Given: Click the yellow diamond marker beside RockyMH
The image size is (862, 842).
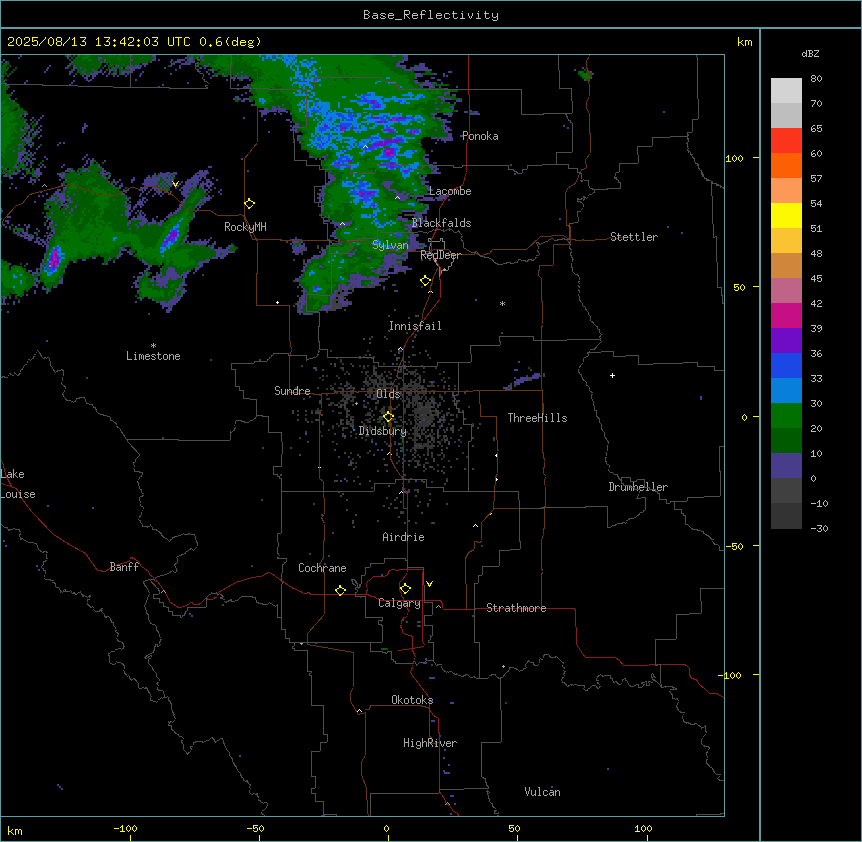Looking at the screenshot, I should pyautogui.click(x=250, y=204).
